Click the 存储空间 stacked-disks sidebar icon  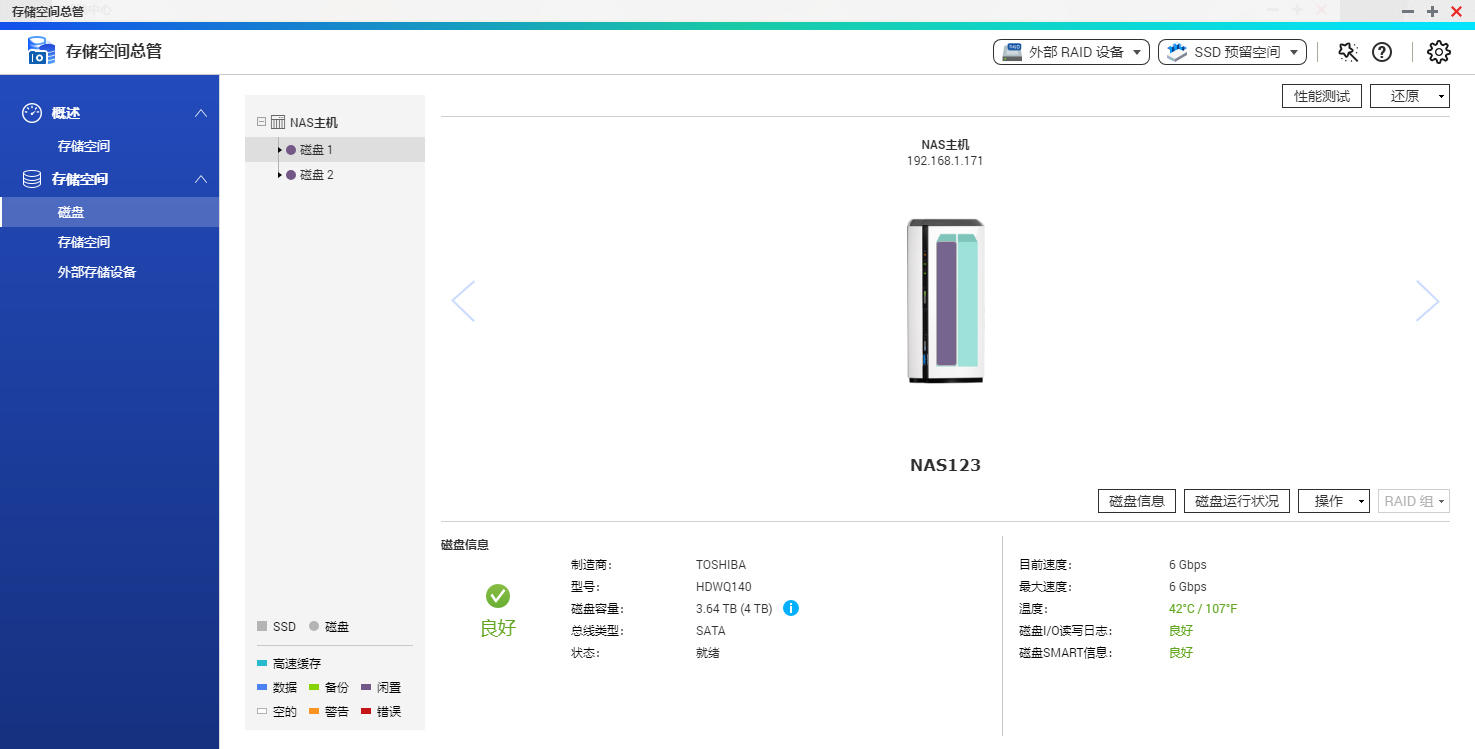[x=31, y=178]
